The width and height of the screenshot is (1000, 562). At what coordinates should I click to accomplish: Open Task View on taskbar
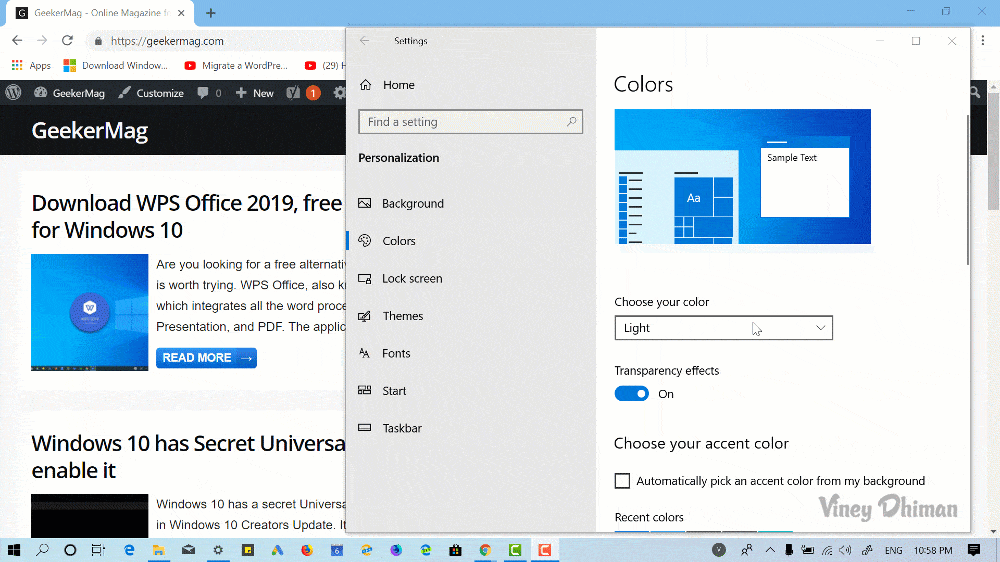pyautogui.click(x=98, y=550)
